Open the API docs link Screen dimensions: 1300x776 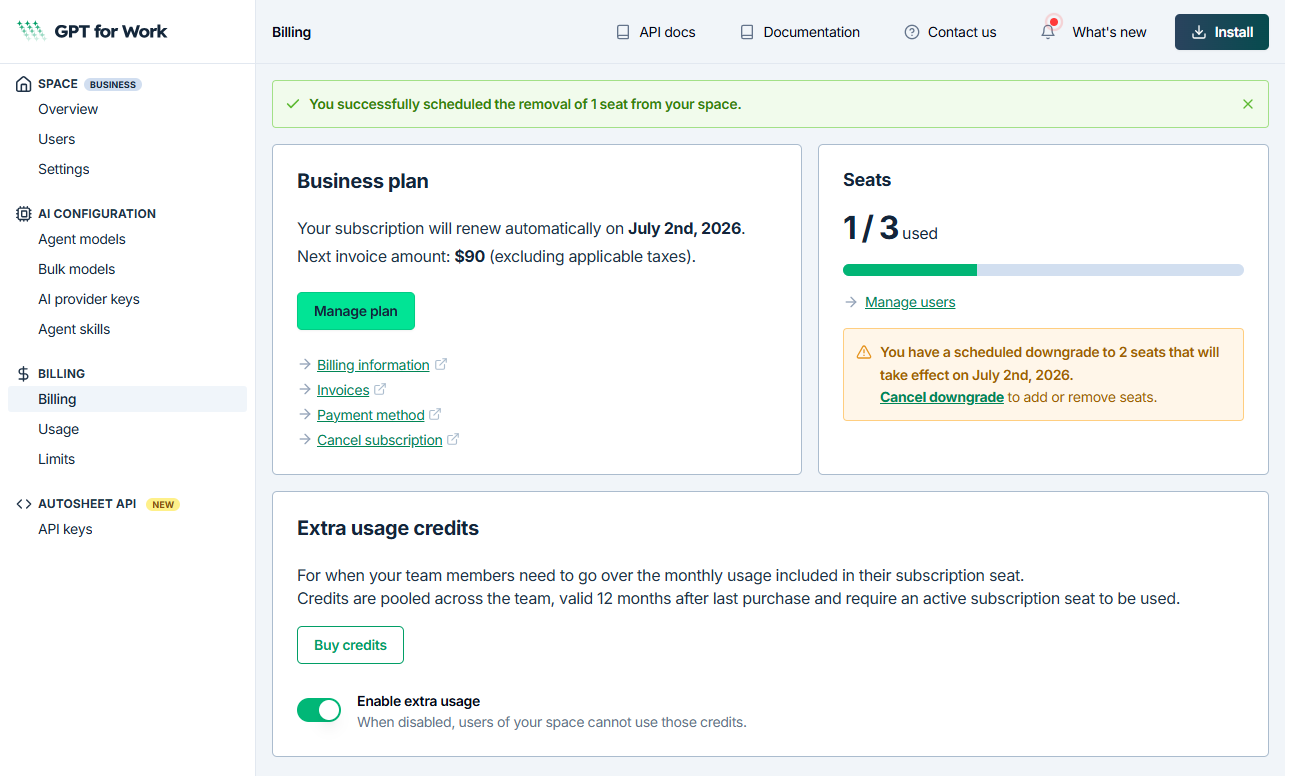point(655,32)
